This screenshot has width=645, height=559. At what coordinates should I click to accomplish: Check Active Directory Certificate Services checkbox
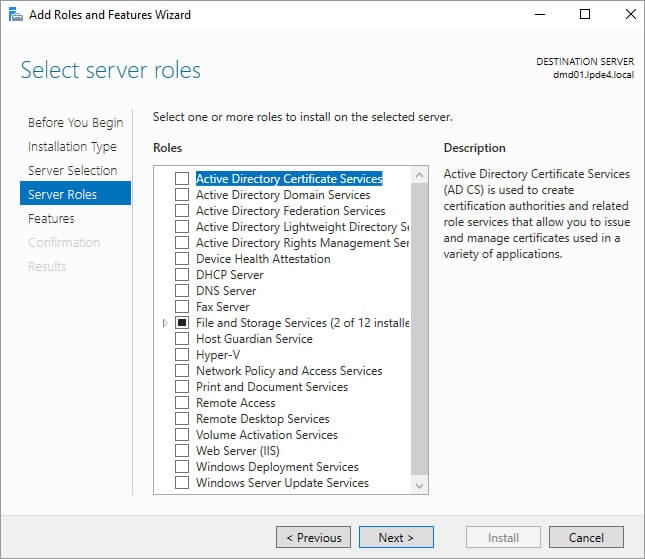182,179
